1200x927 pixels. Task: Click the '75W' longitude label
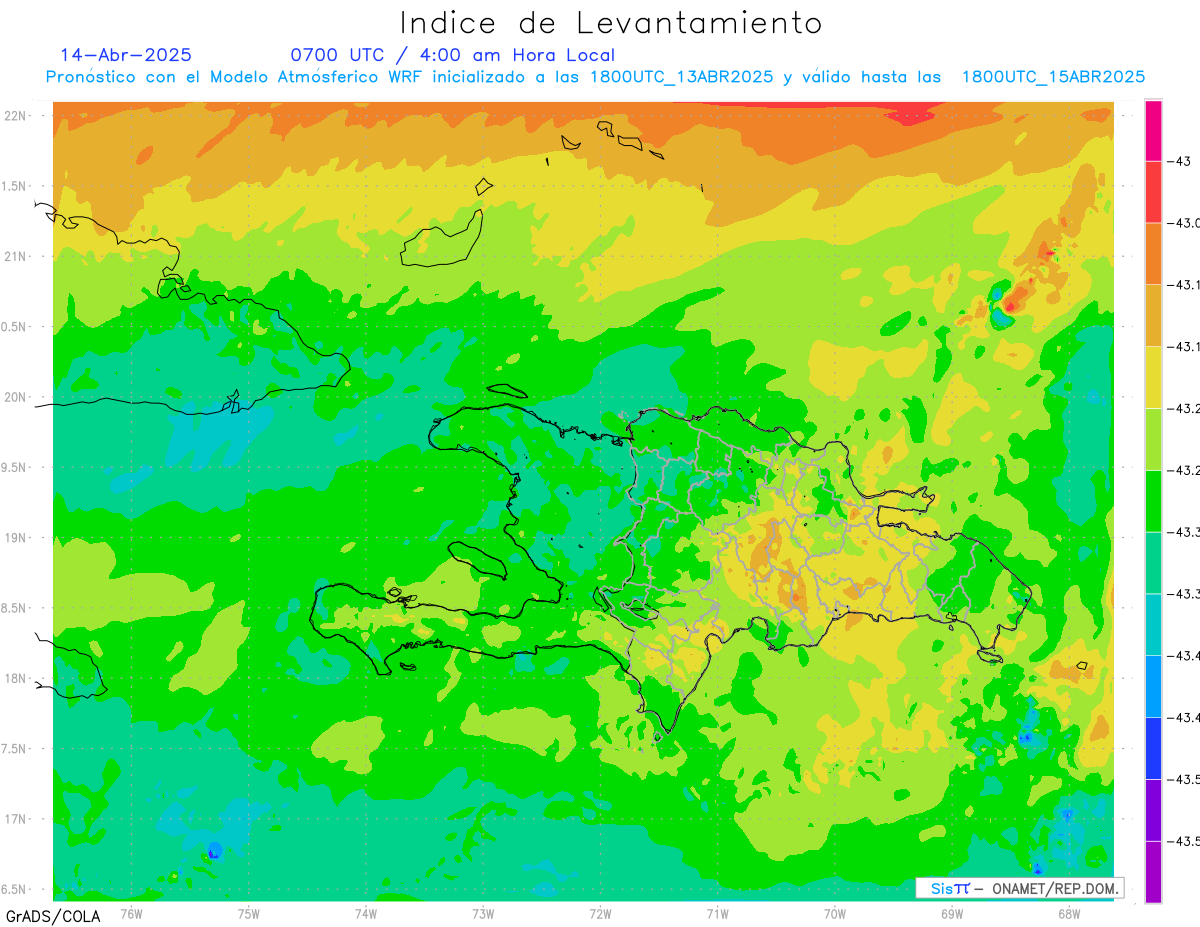coord(249,913)
